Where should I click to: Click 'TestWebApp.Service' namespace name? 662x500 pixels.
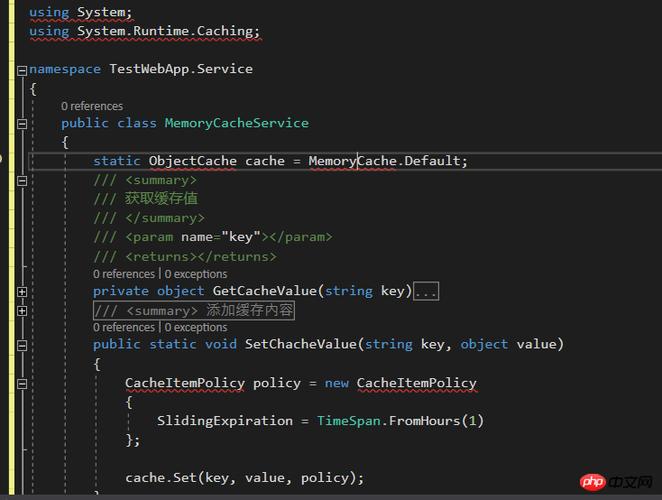[181, 68]
